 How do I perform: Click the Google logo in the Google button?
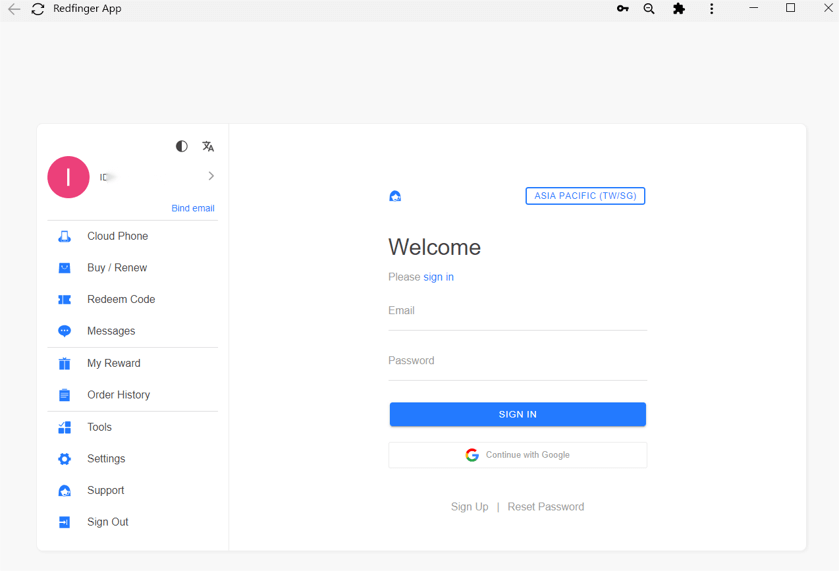pos(472,455)
